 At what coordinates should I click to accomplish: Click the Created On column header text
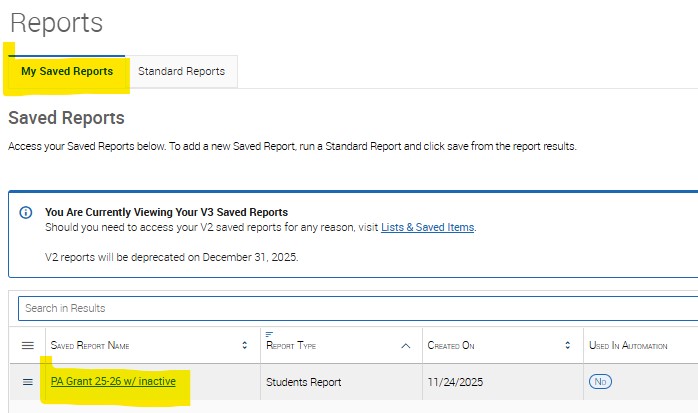[x=451, y=346]
